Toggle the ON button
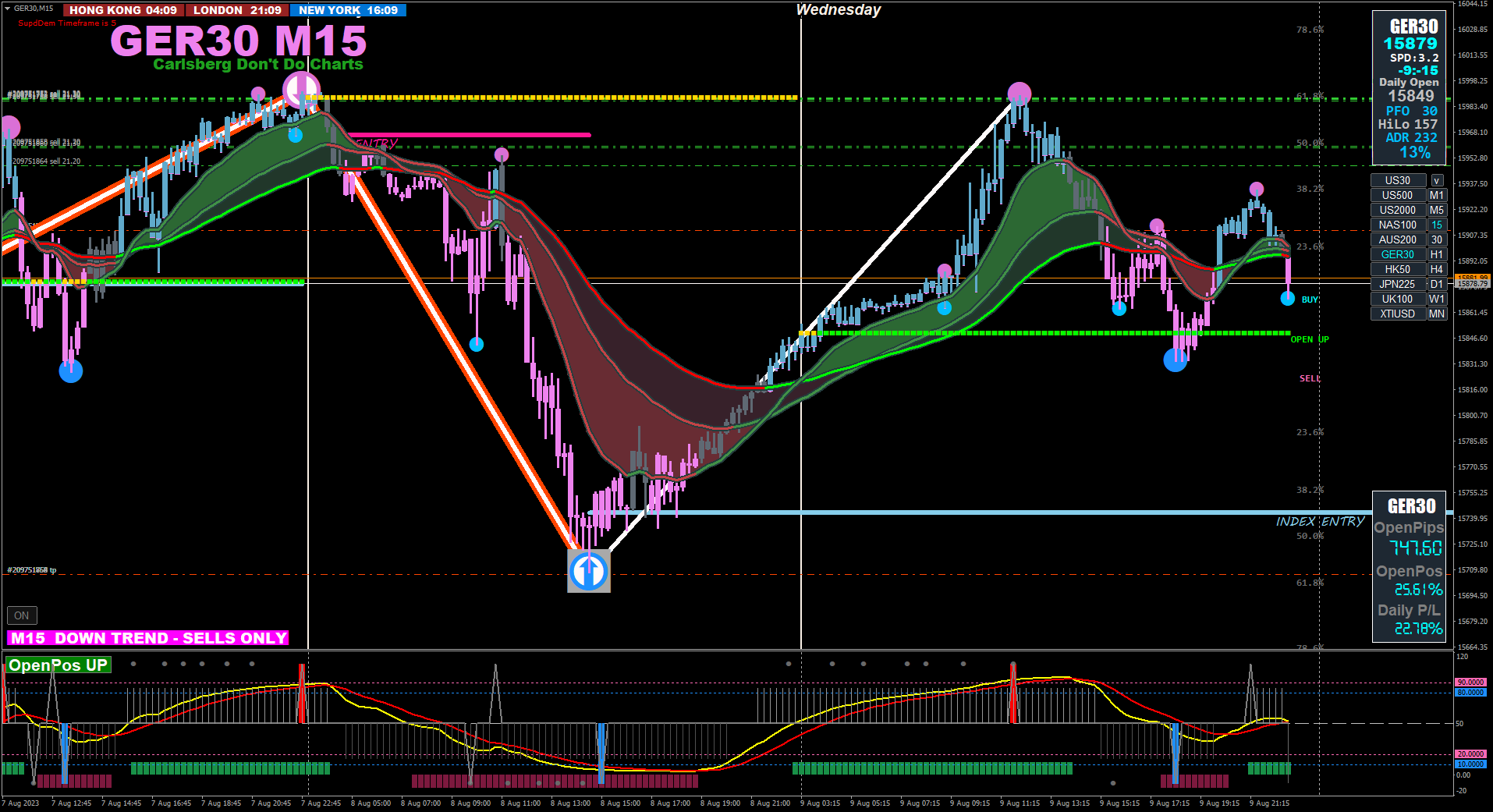This screenshot has width=1493, height=812. click(x=22, y=615)
